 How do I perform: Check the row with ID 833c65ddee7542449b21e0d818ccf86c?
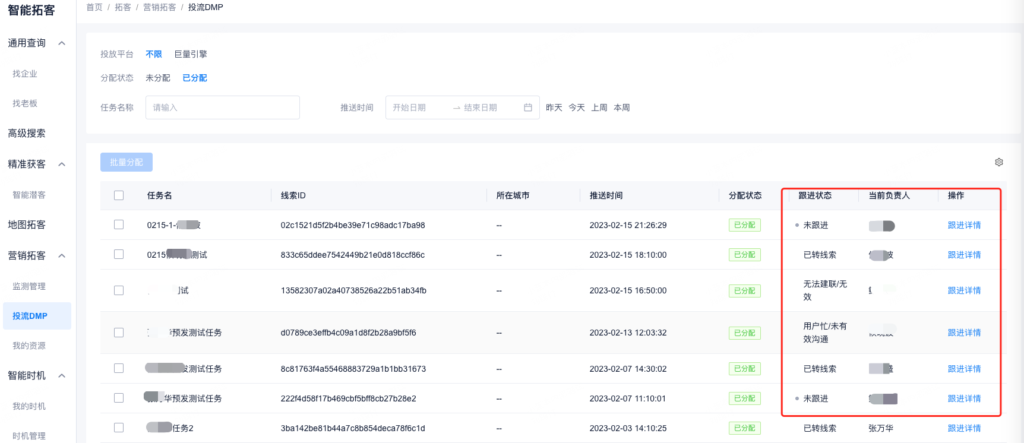(x=119, y=255)
